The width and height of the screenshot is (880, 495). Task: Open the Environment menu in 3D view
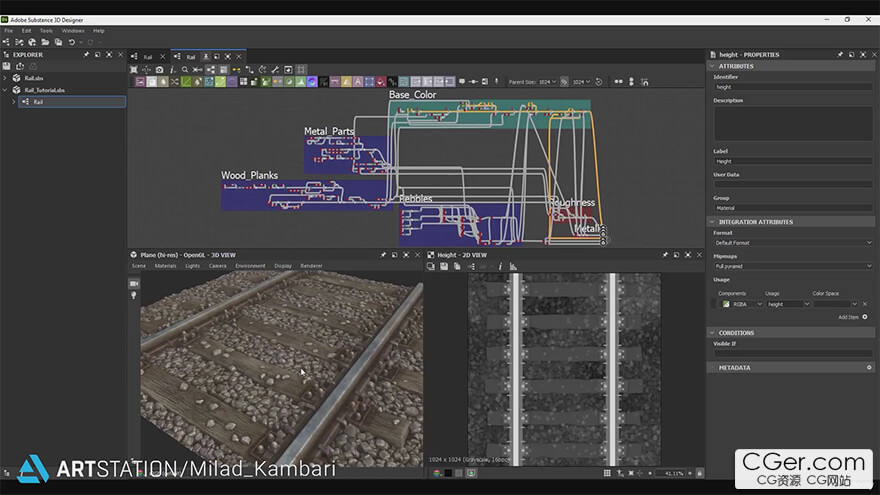(250, 266)
